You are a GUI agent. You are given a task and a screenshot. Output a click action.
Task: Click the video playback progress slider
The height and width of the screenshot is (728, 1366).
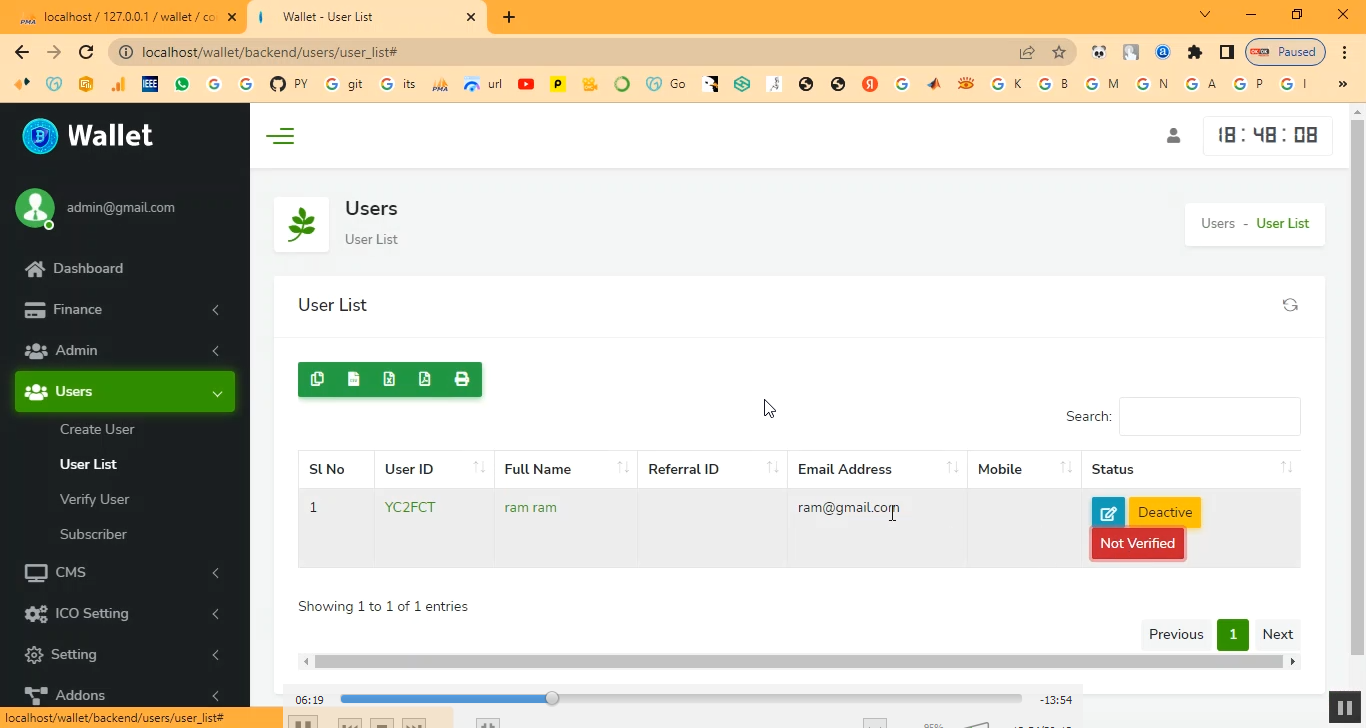tap(680, 699)
